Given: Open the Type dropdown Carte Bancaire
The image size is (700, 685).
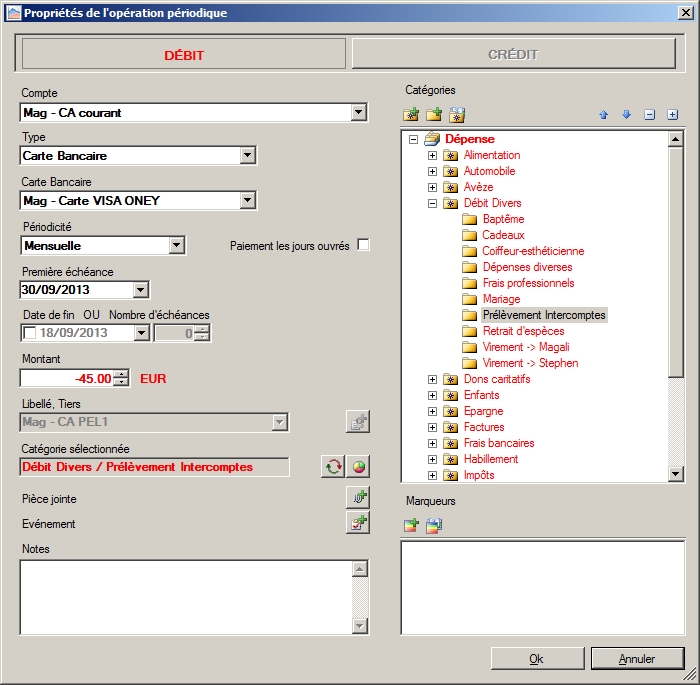Looking at the screenshot, I should tap(247, 156).
